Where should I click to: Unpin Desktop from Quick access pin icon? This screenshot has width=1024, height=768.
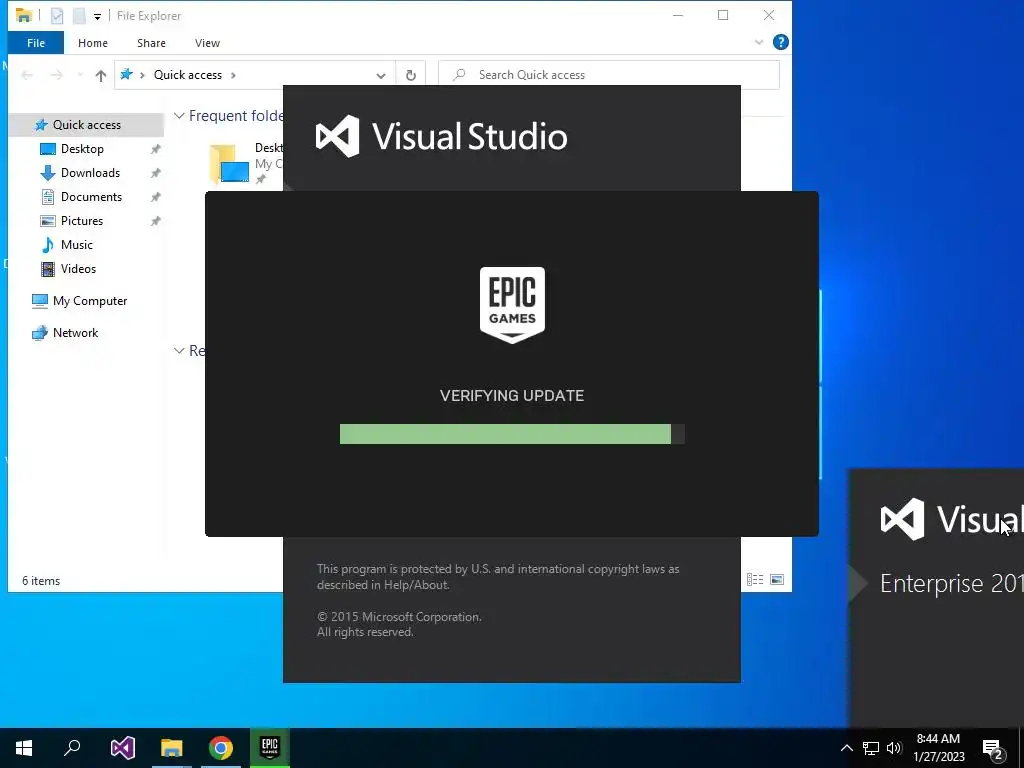(155, 150)
